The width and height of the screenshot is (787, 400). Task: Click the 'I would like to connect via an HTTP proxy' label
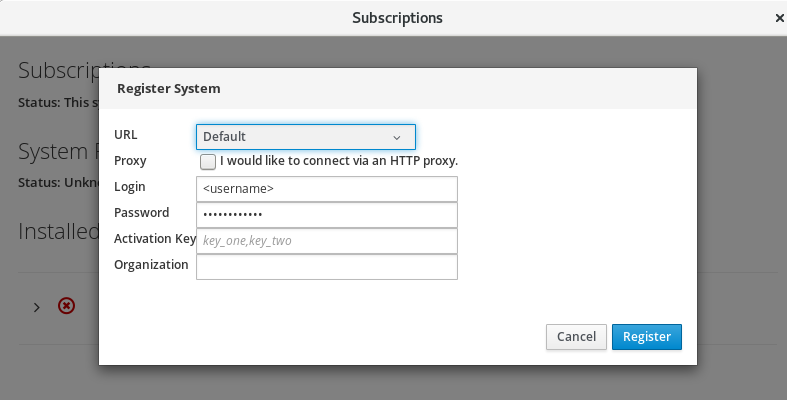(339, 160)
